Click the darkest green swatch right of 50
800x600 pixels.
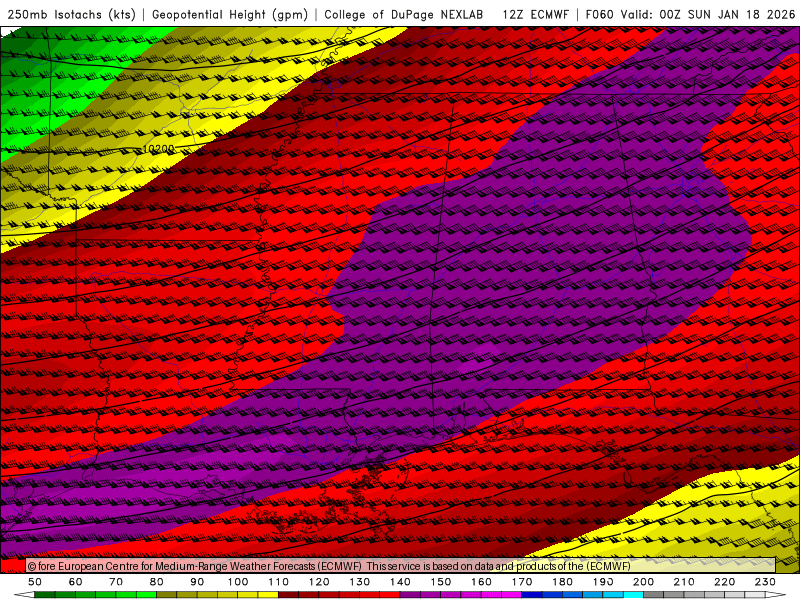pyautogui.click(x=45, y=594)
